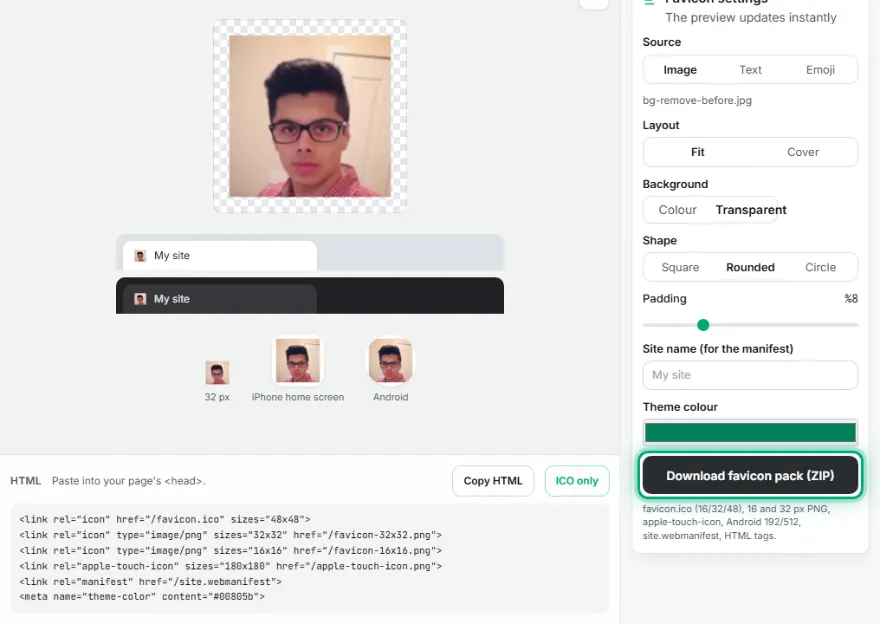Screen dimensions: 880x624
Task: Click the "My site" label in the light tab
Action: click(x=172, y=255)
